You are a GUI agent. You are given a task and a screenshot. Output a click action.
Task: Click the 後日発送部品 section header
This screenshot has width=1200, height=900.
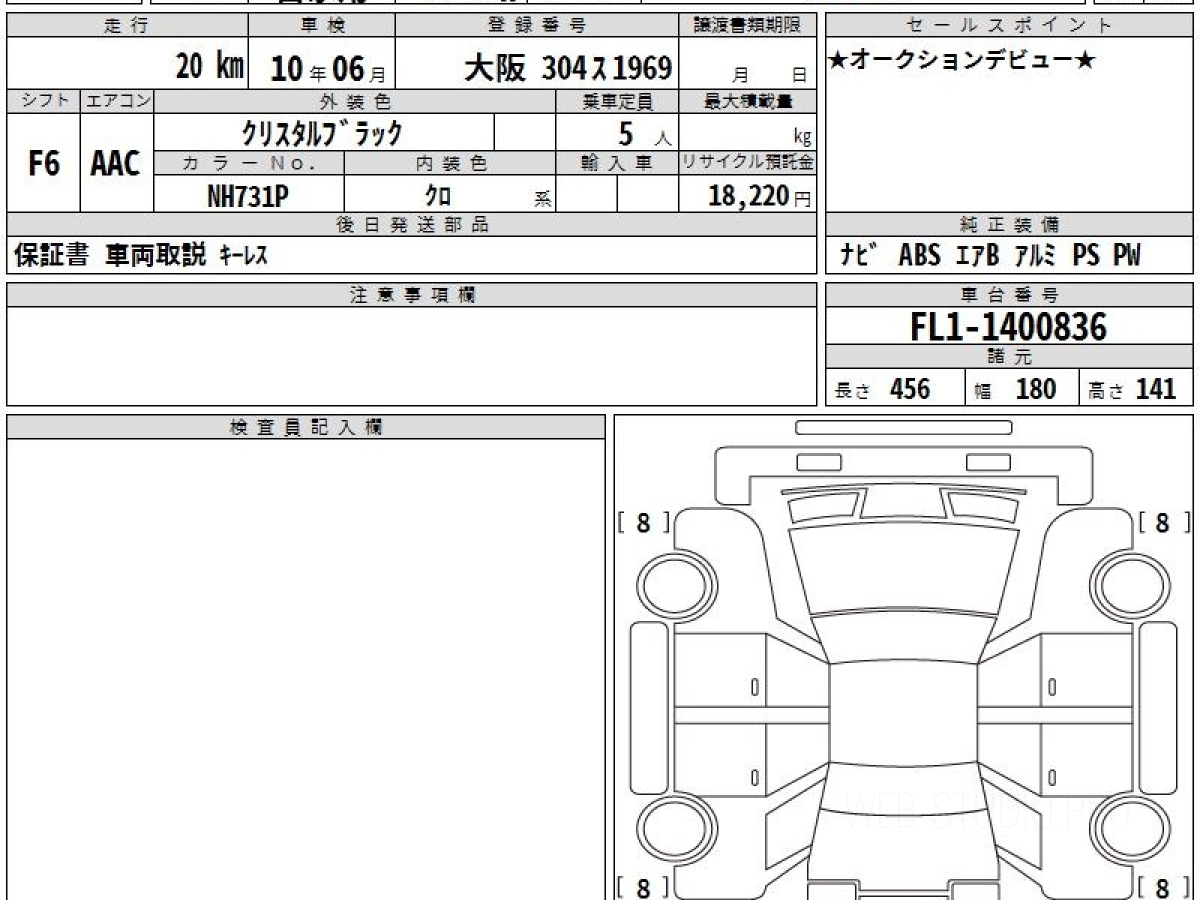coord(411,225)
